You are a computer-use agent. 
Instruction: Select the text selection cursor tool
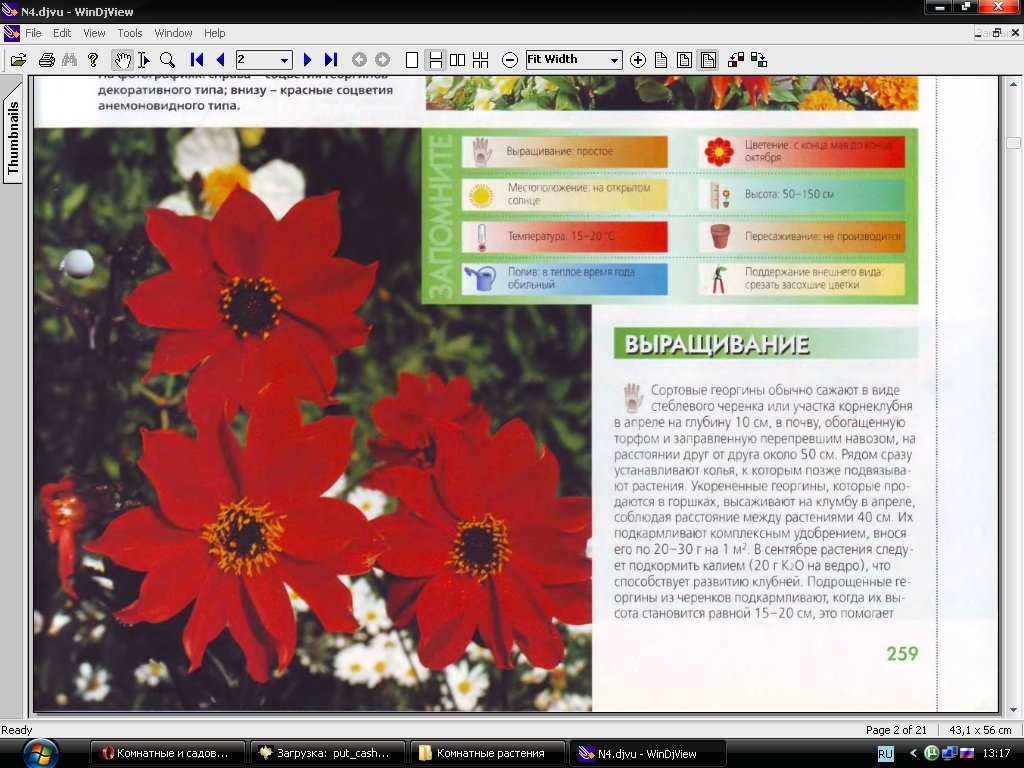(x=144, y=60)
